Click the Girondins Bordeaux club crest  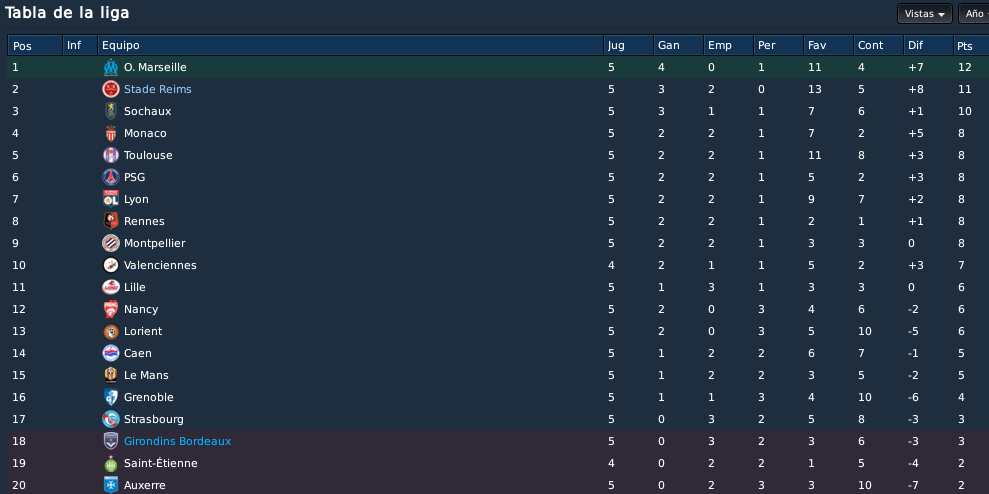(111, 442)
